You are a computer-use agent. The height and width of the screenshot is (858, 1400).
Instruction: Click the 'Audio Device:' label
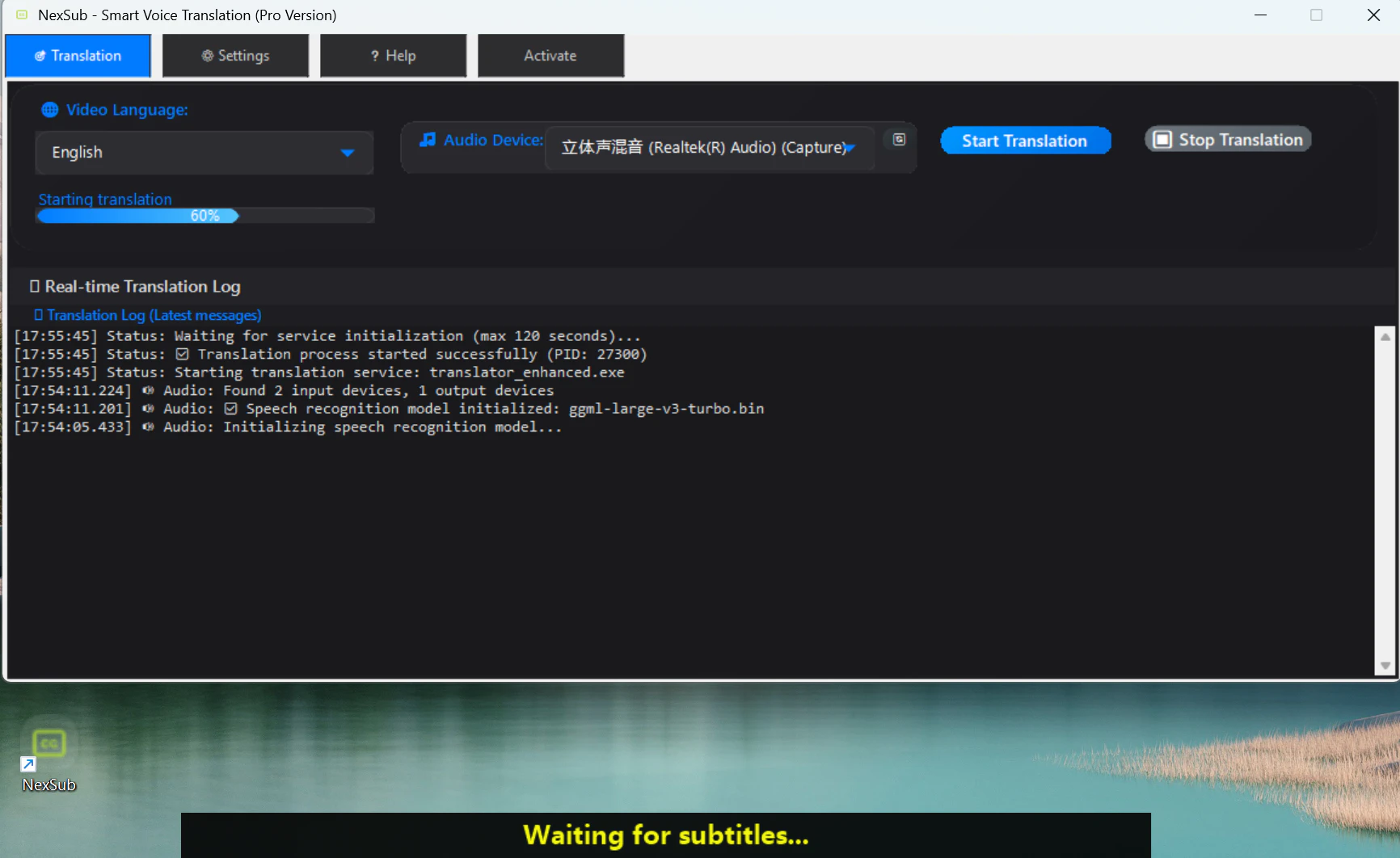click(x=493, y=140)
